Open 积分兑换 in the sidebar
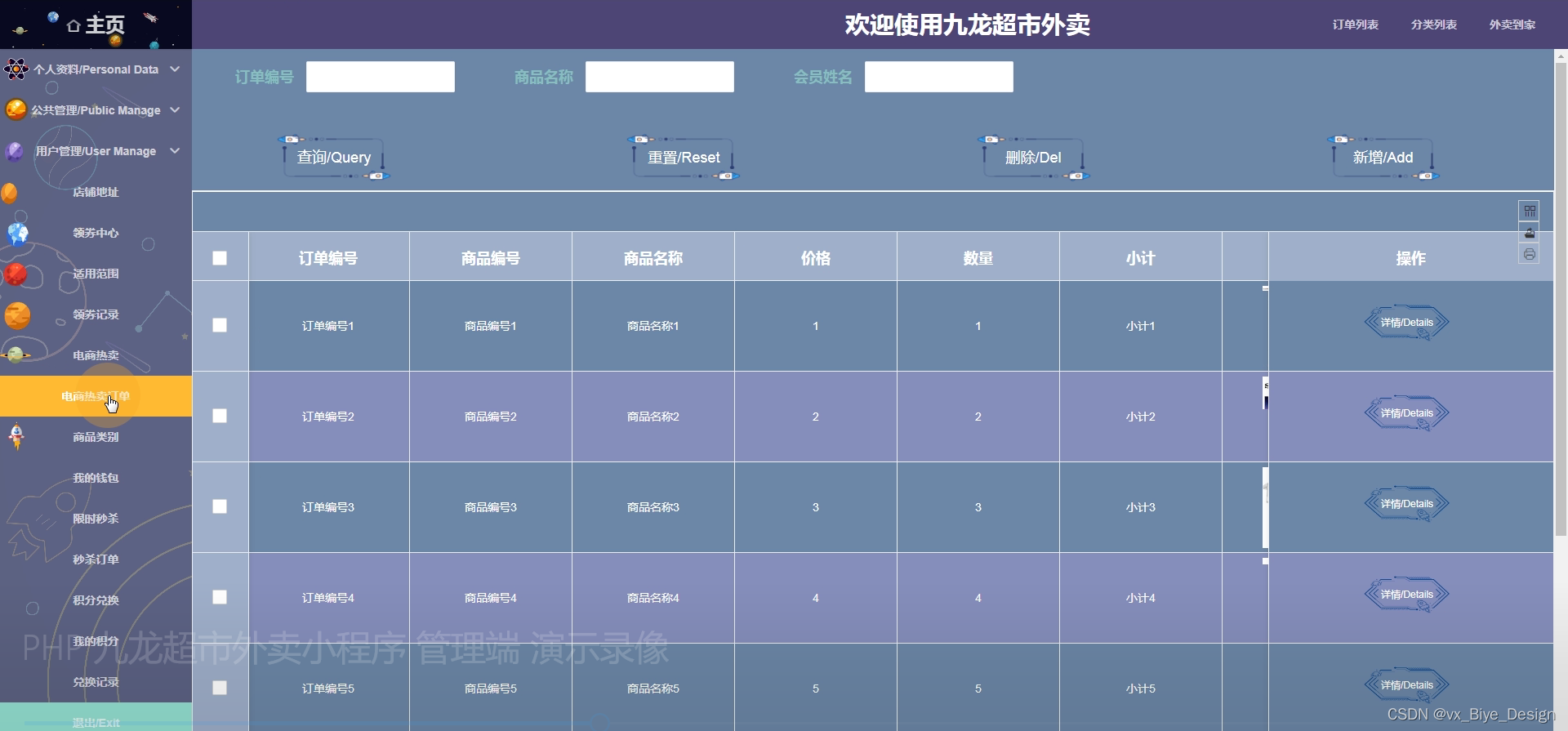This screenshot has height=731, width=1568. pyautogui.click(x=96, y=600)
